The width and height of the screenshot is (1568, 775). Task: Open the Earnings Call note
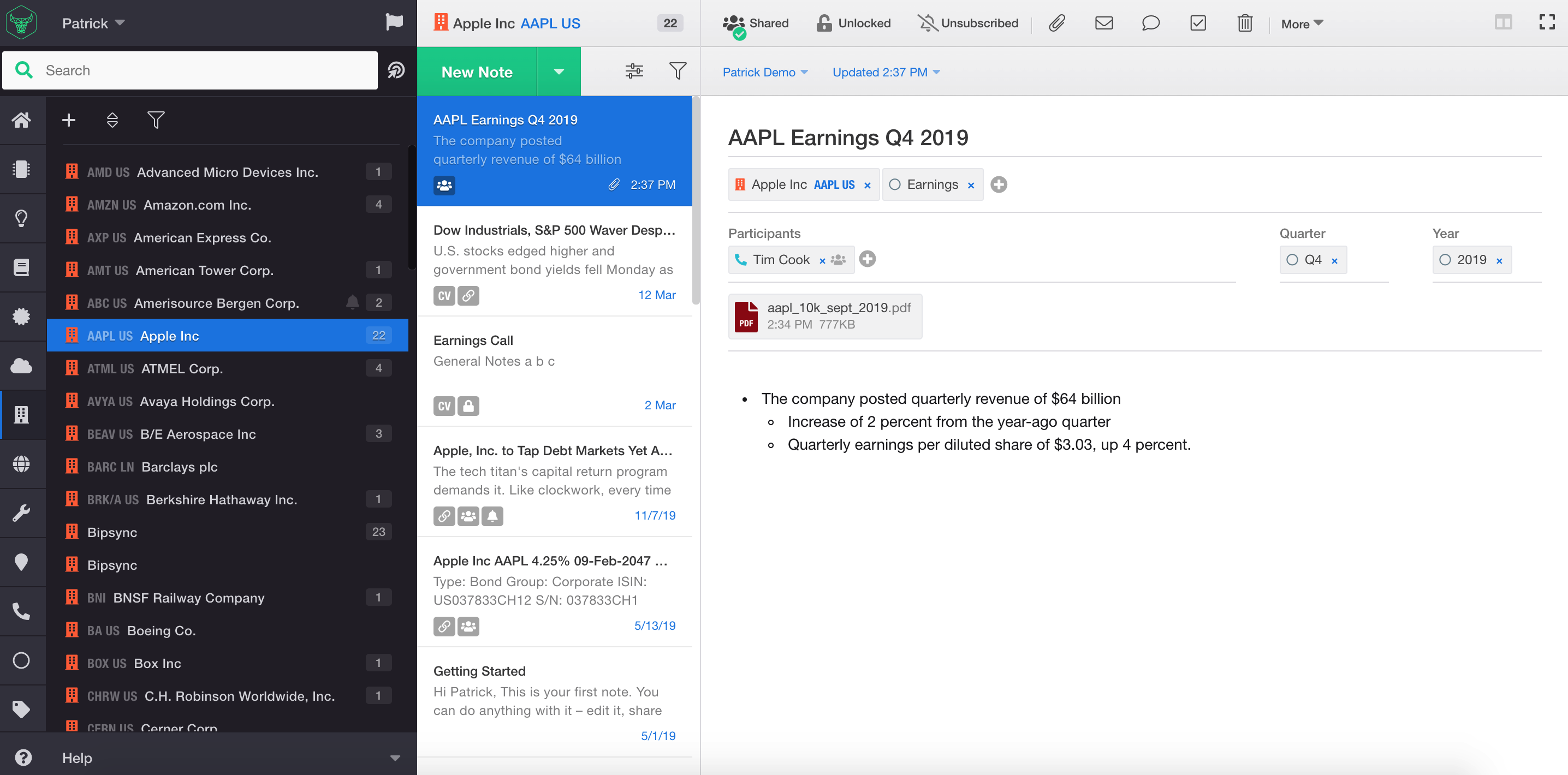click(x=554, y=371)
